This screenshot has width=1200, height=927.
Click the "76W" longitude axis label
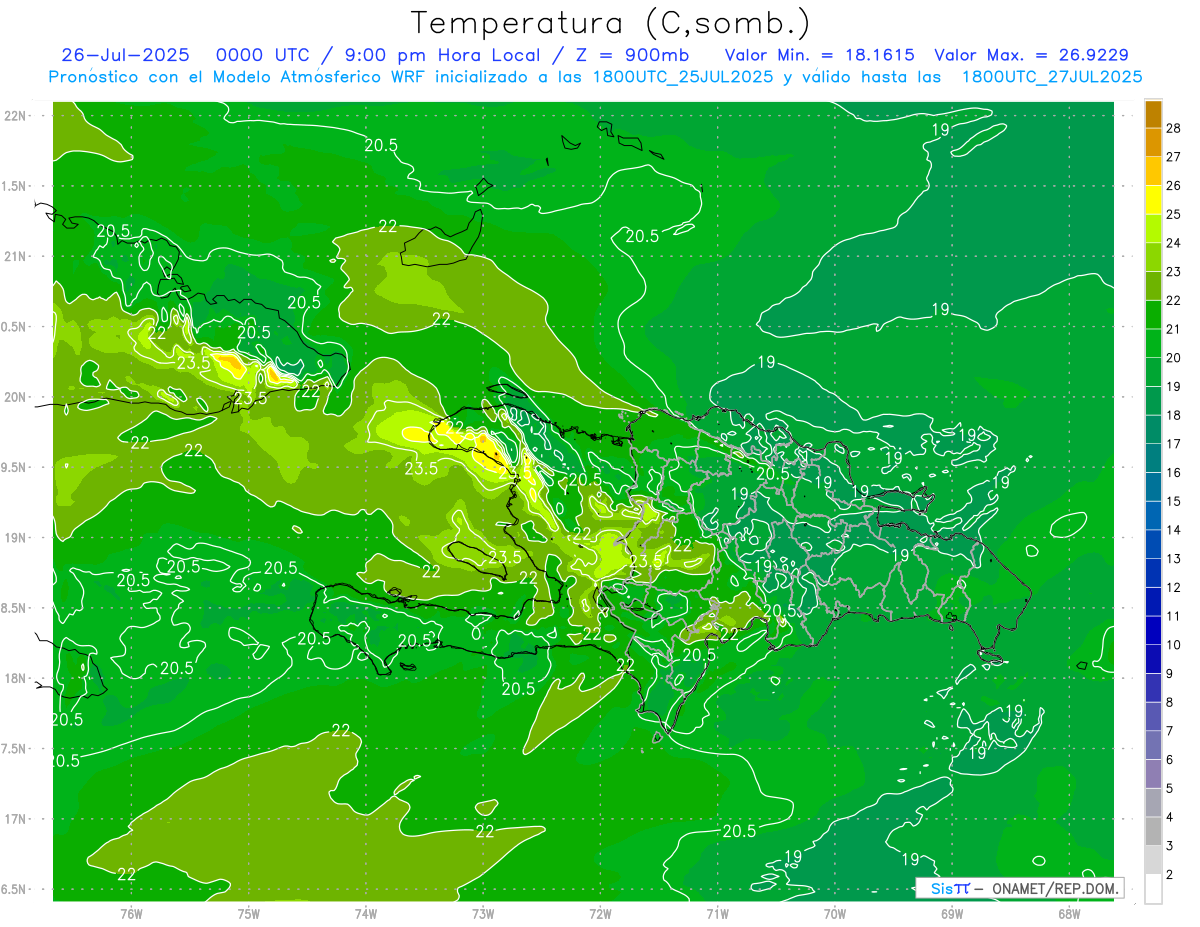coord(131,914)
